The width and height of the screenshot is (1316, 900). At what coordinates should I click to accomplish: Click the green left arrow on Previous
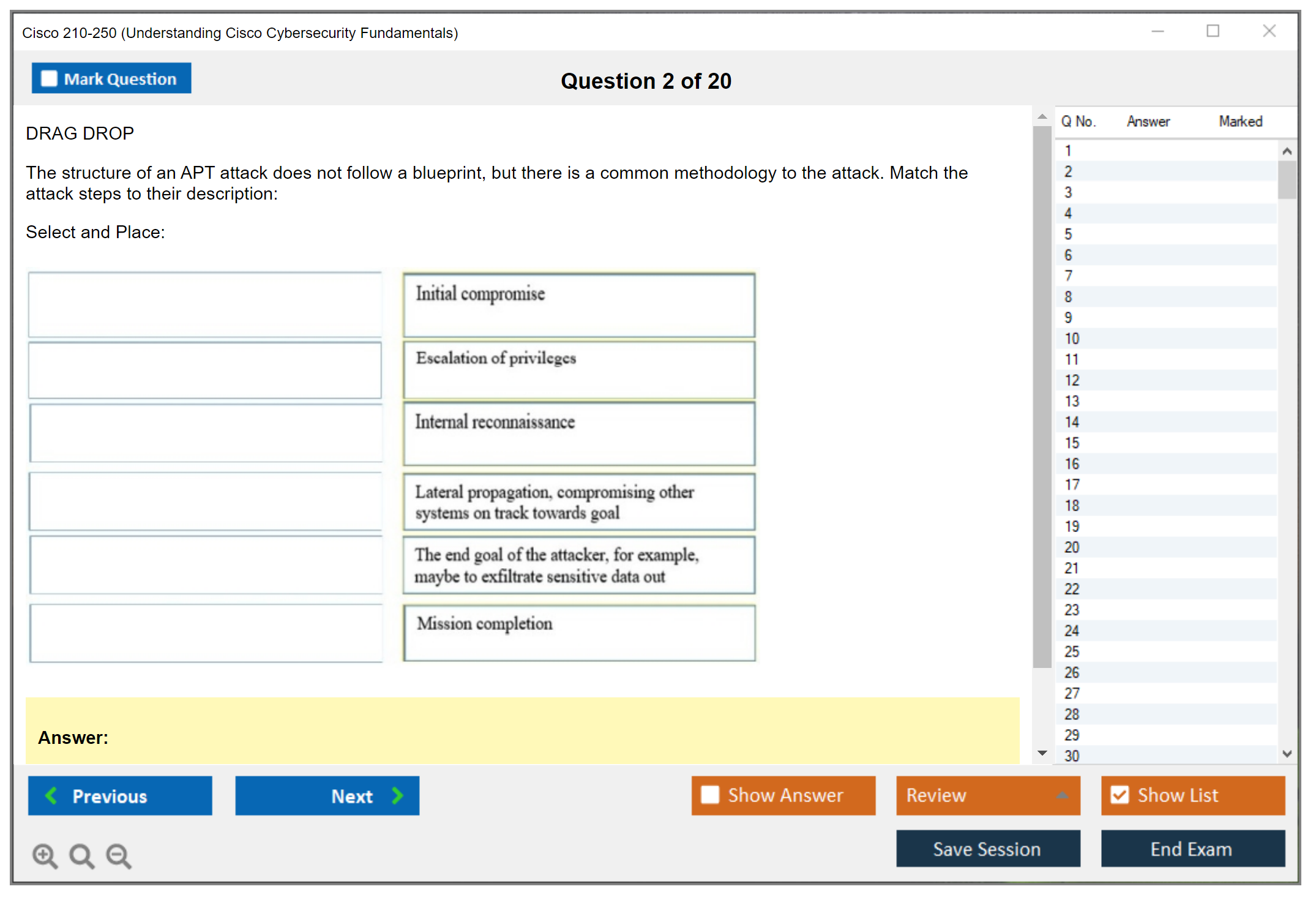click(51, 795)
